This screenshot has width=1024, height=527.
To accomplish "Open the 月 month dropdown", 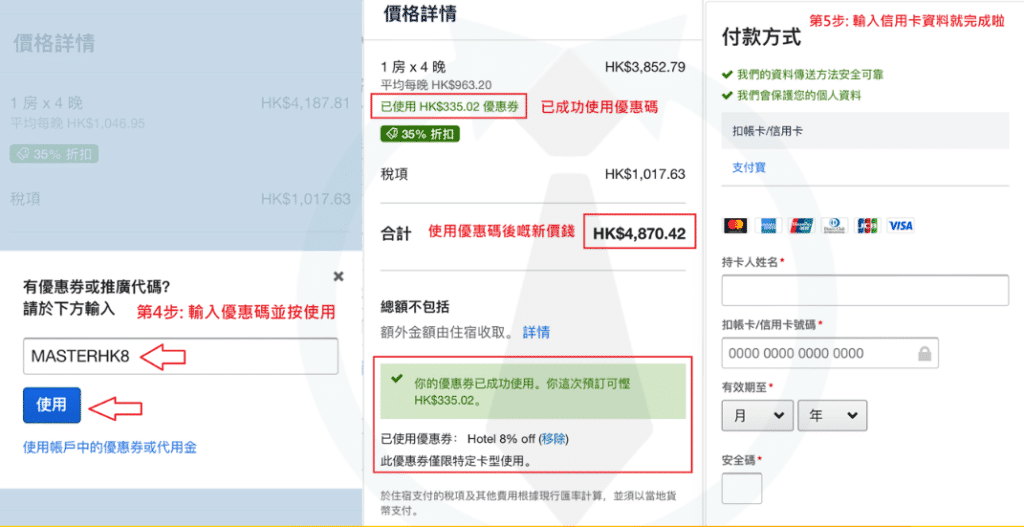I will pyautogui.click(x=758, y=415).
